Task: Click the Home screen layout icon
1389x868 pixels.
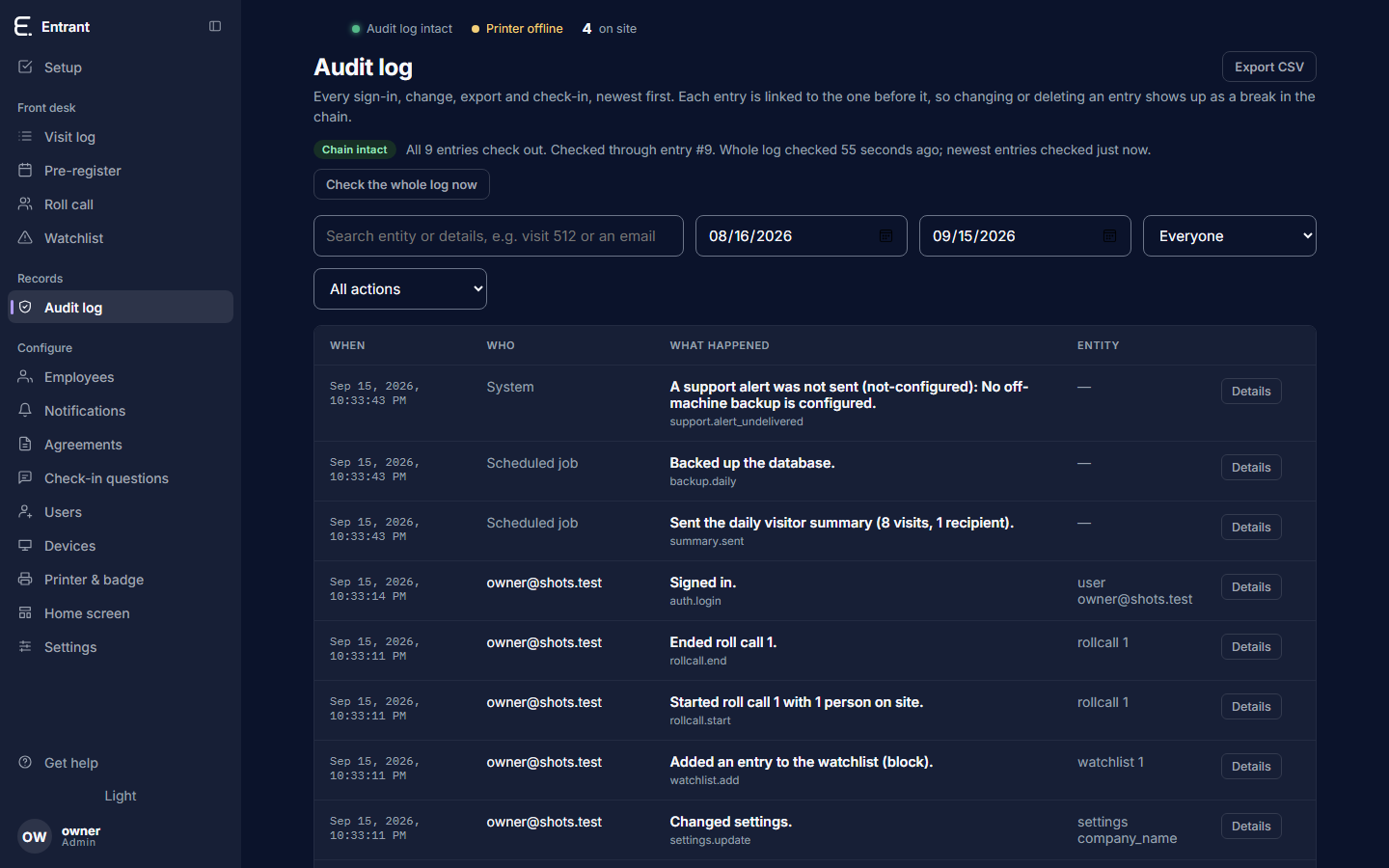Action: tap(25, 612)
